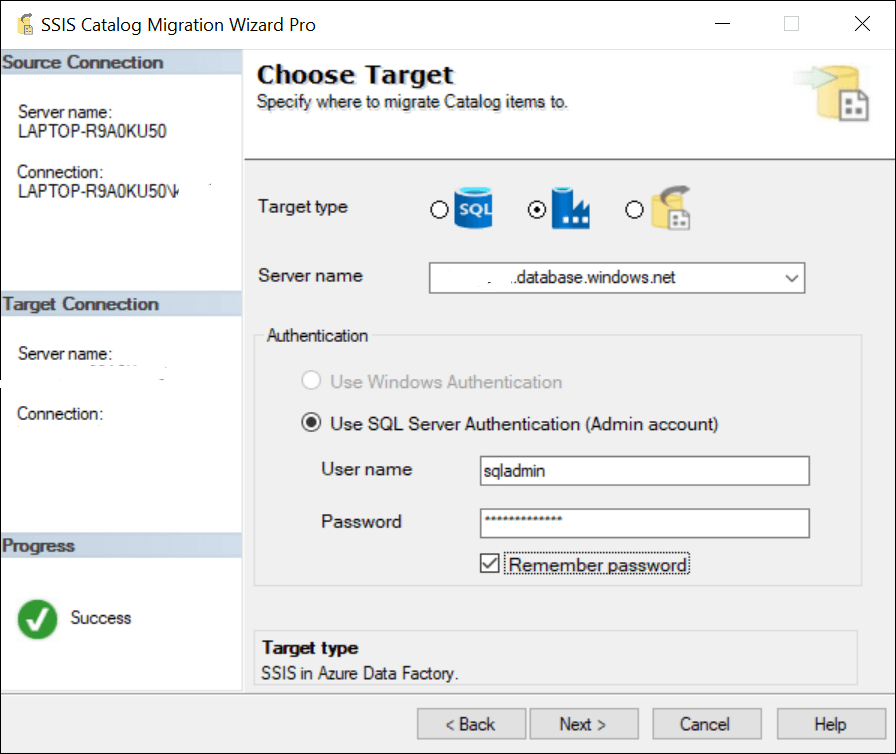Click the wizard app icon in title bar
The height and width of the screenshot is (754, 896).
[25, 25]
